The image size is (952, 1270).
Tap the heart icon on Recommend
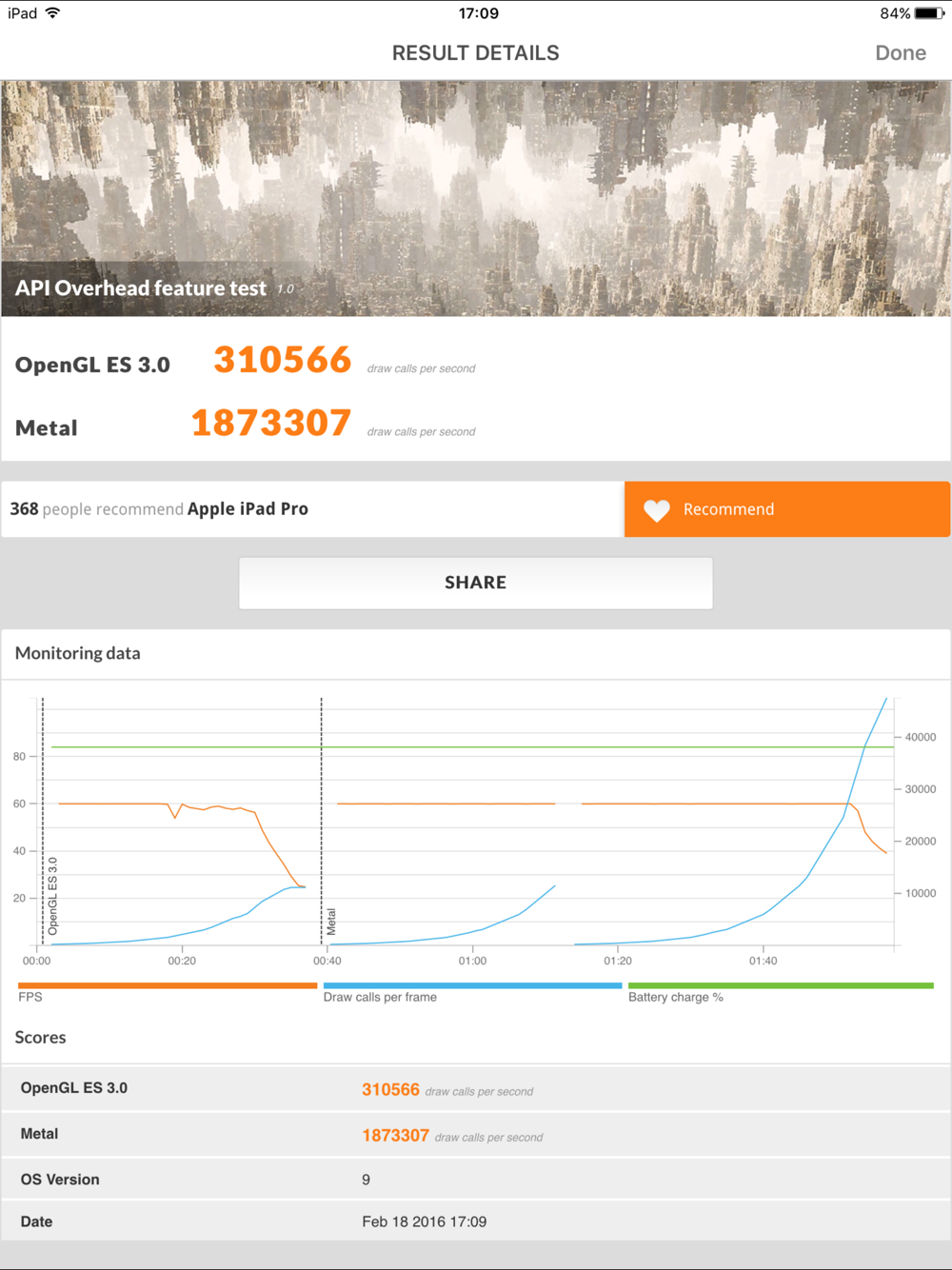click(x=657, y=510)
